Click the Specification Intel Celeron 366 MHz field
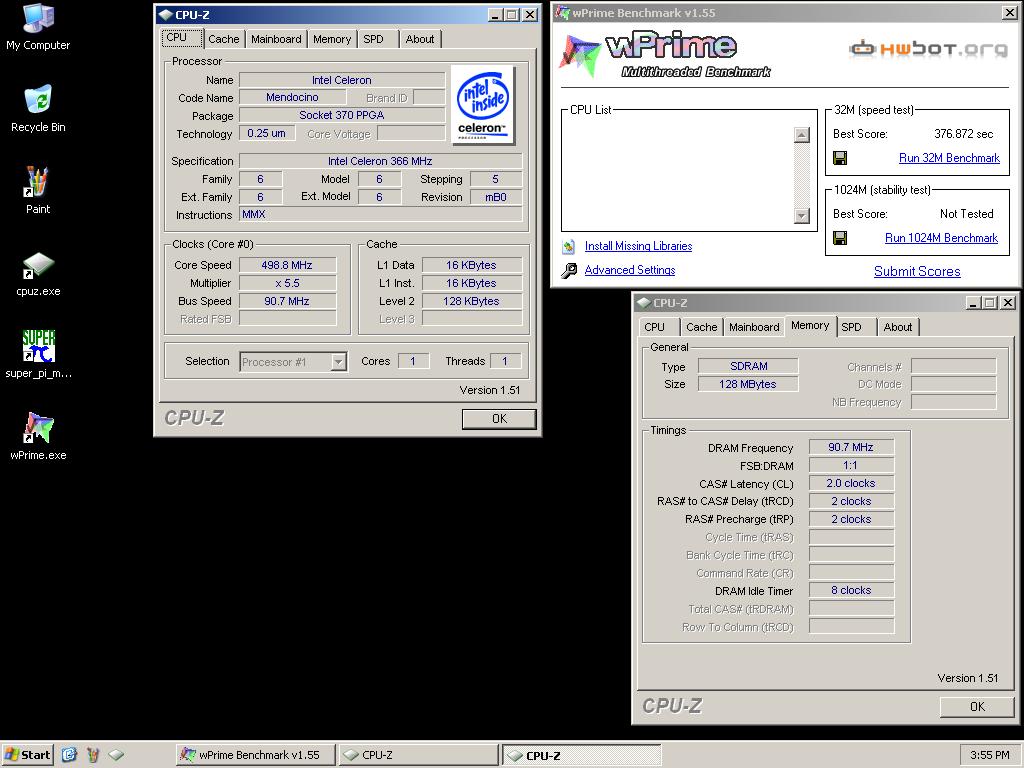 point(380,161)
